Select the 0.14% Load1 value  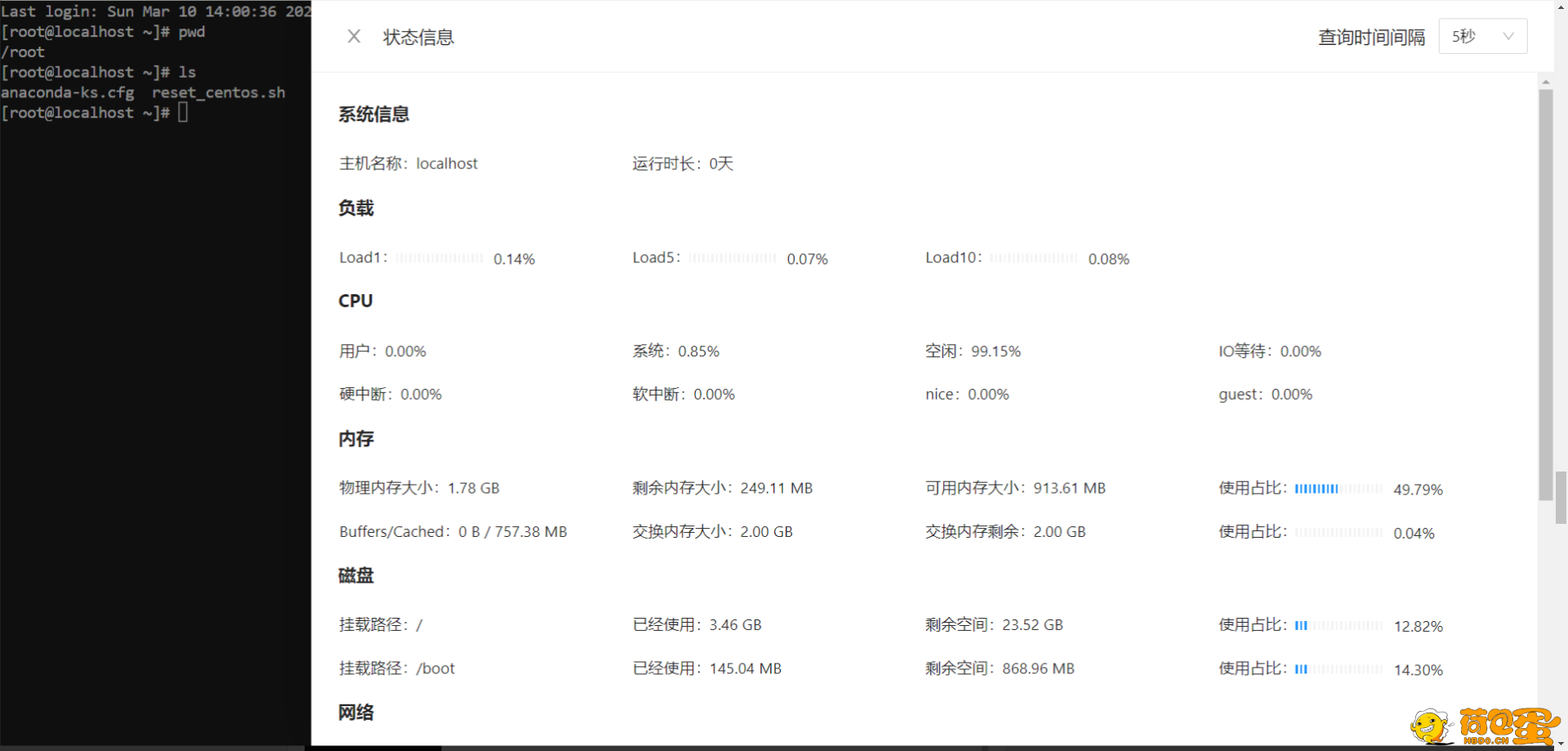pos(514,259)
